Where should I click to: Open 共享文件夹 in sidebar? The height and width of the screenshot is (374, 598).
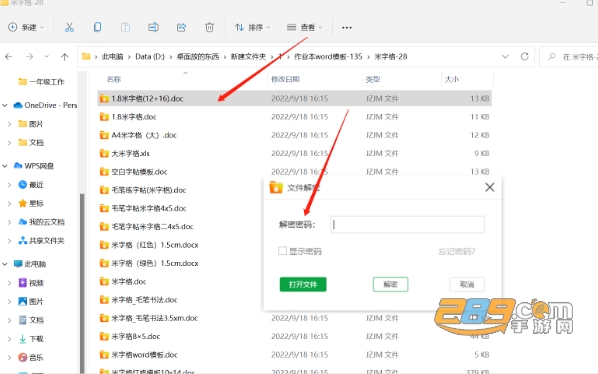click(41, 241)
